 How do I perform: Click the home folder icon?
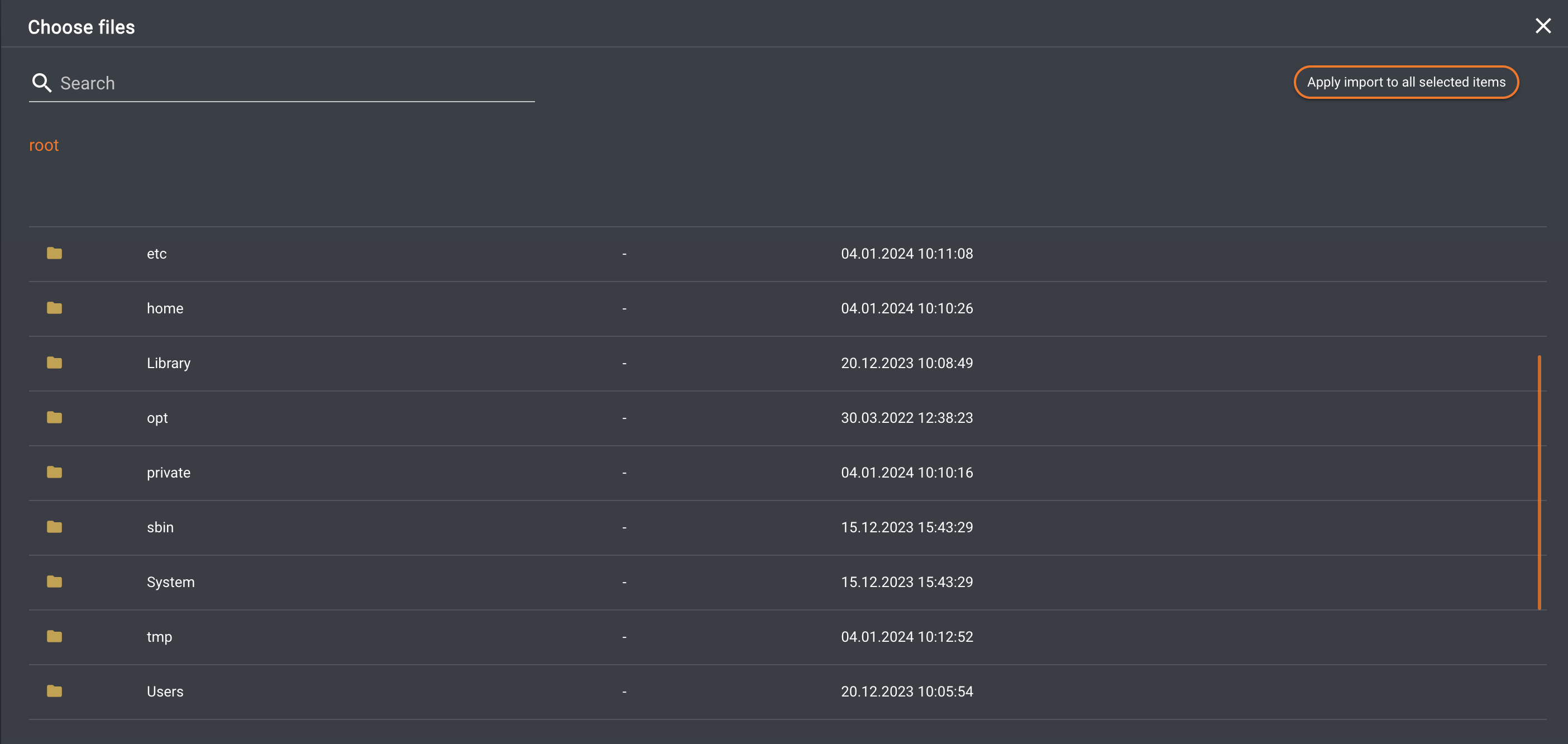click(x=54, y=308)
